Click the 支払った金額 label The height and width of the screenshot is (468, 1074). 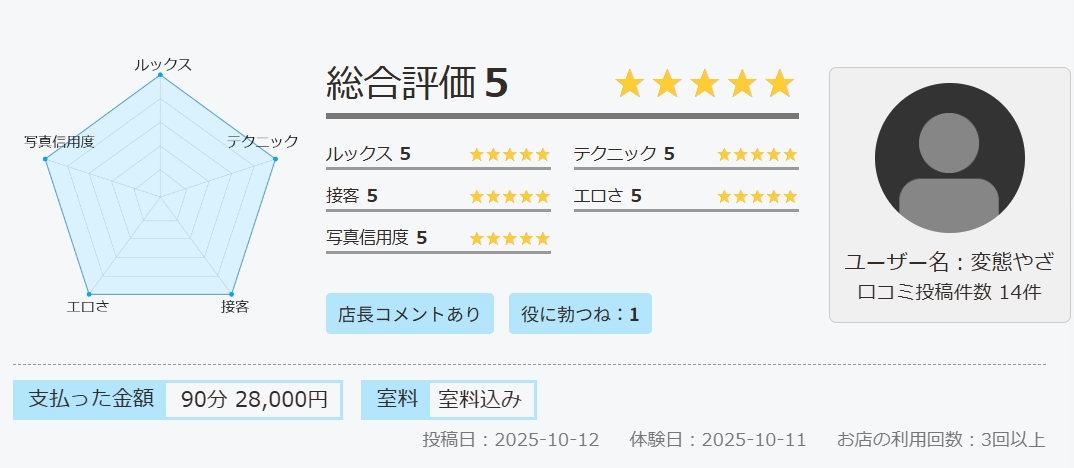[x=91, y=399]
